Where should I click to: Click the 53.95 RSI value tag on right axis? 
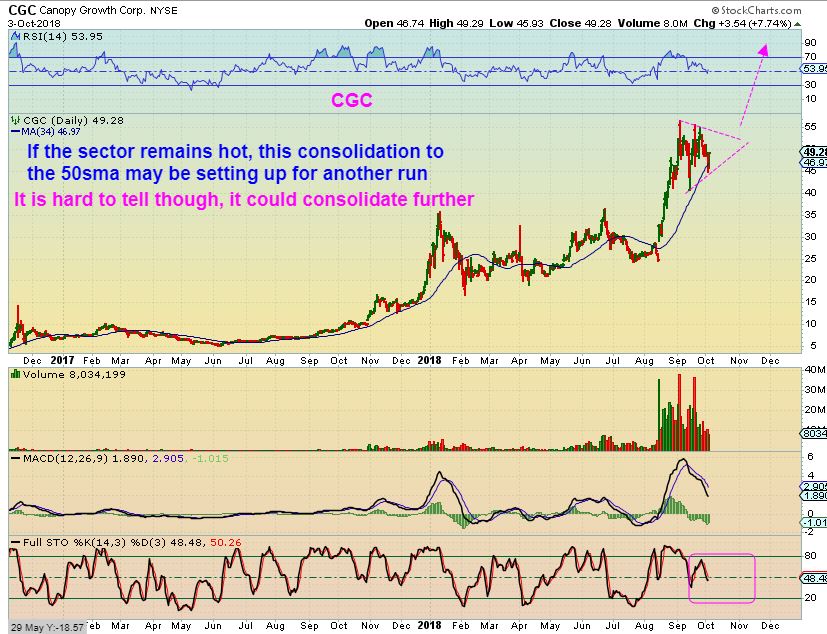814,69
